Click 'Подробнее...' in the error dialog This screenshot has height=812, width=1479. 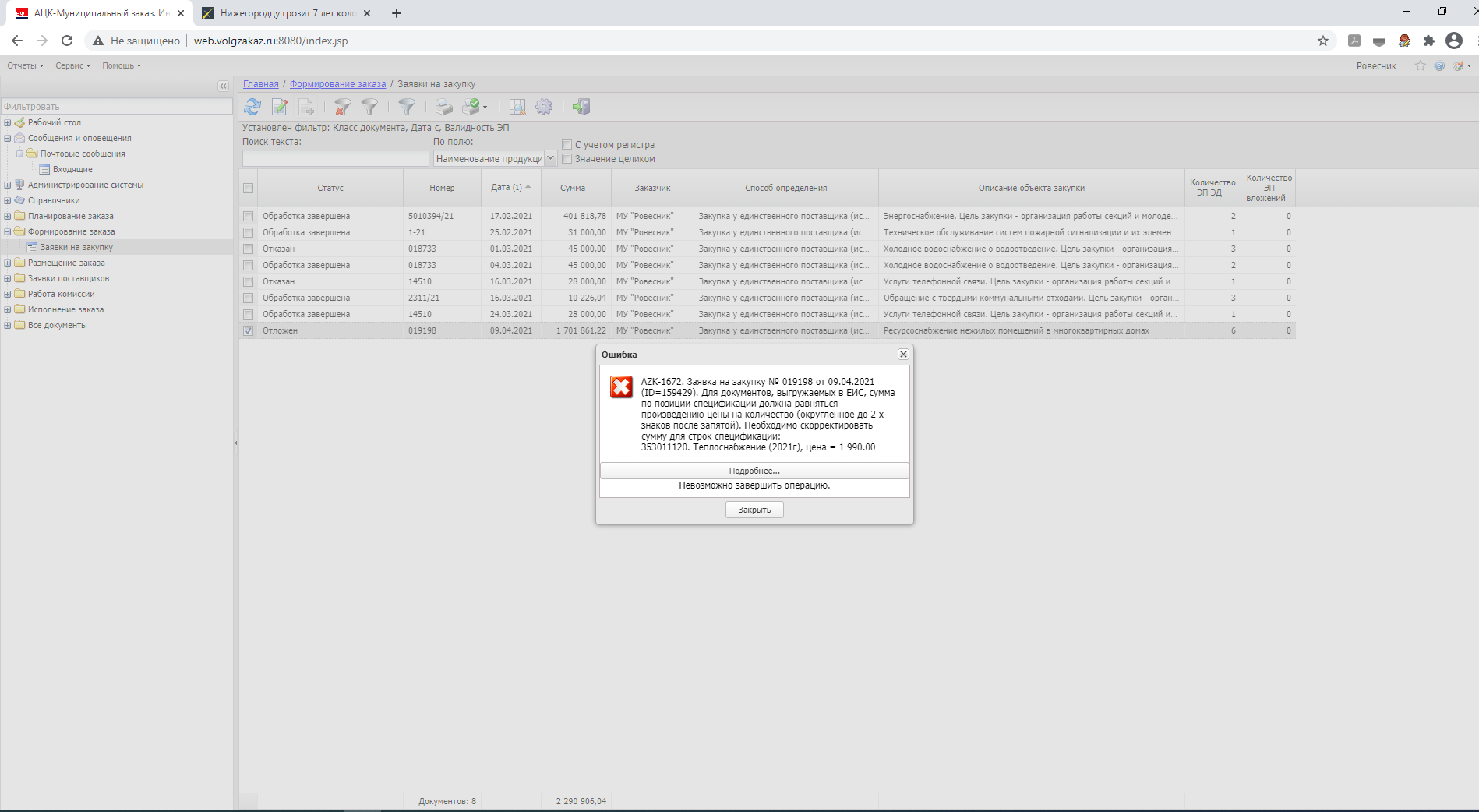tap(754, 471)
